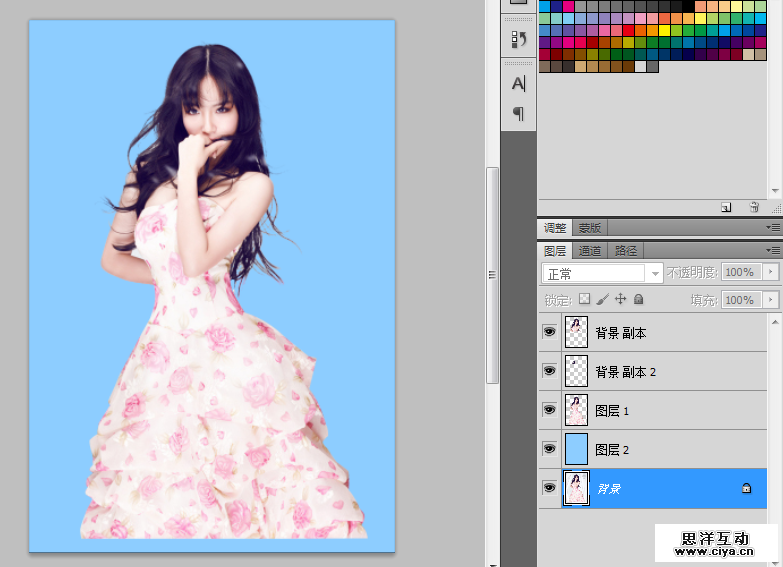The image size is (783, 567).
Task: Open the 蒙版 masks tab
Action: tap(590, 228)
